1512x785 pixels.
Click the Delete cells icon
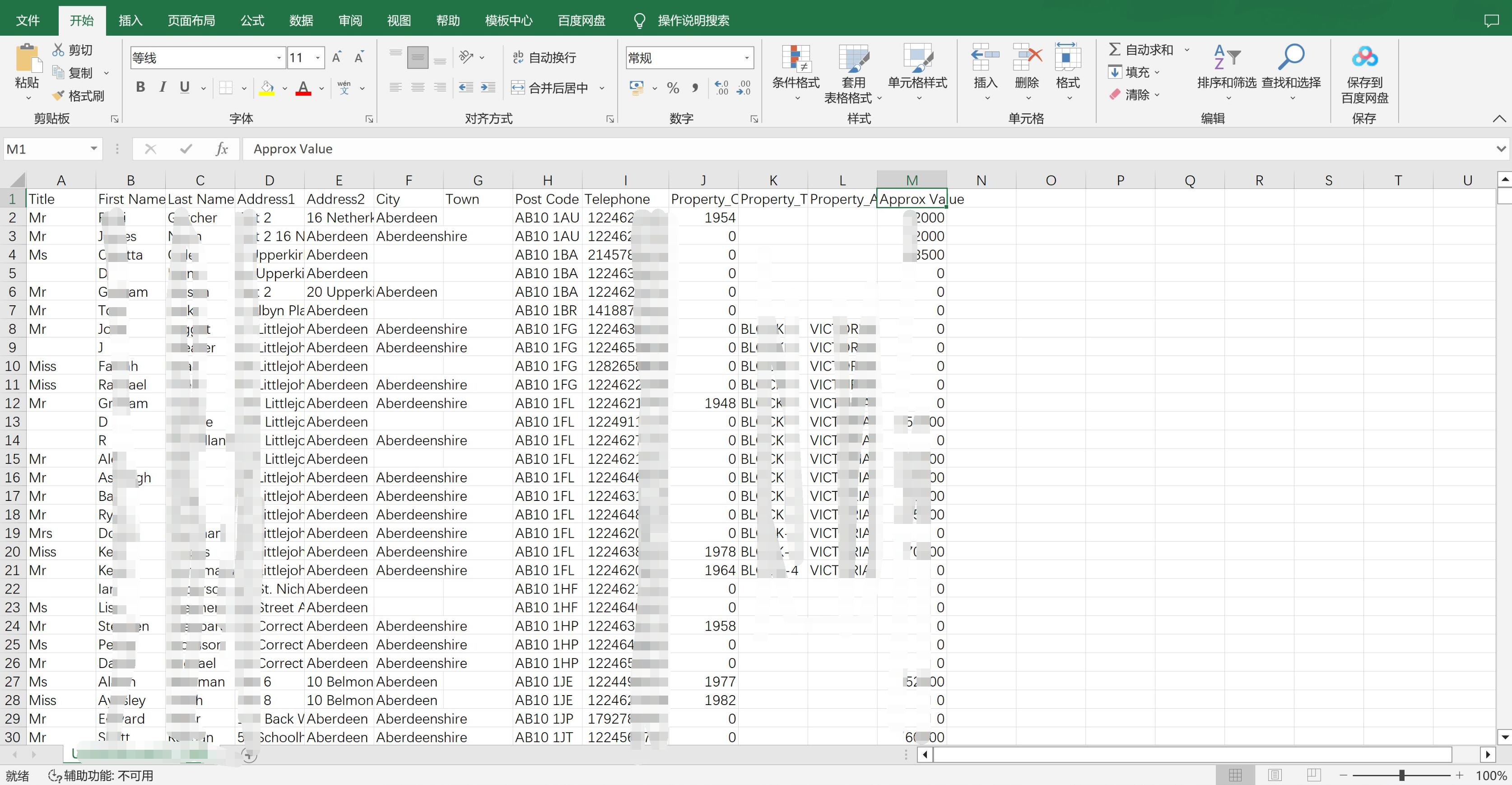(1027, 57)
